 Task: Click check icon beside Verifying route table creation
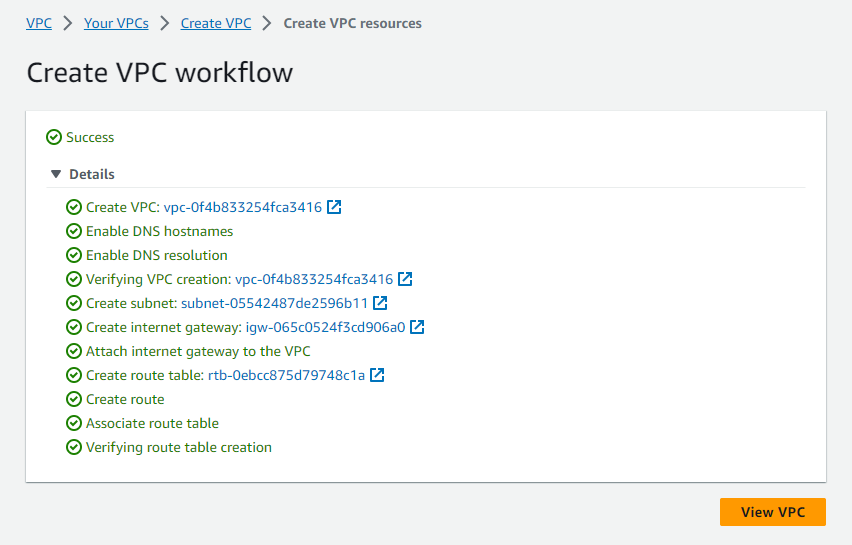click(x=74, y=447)
